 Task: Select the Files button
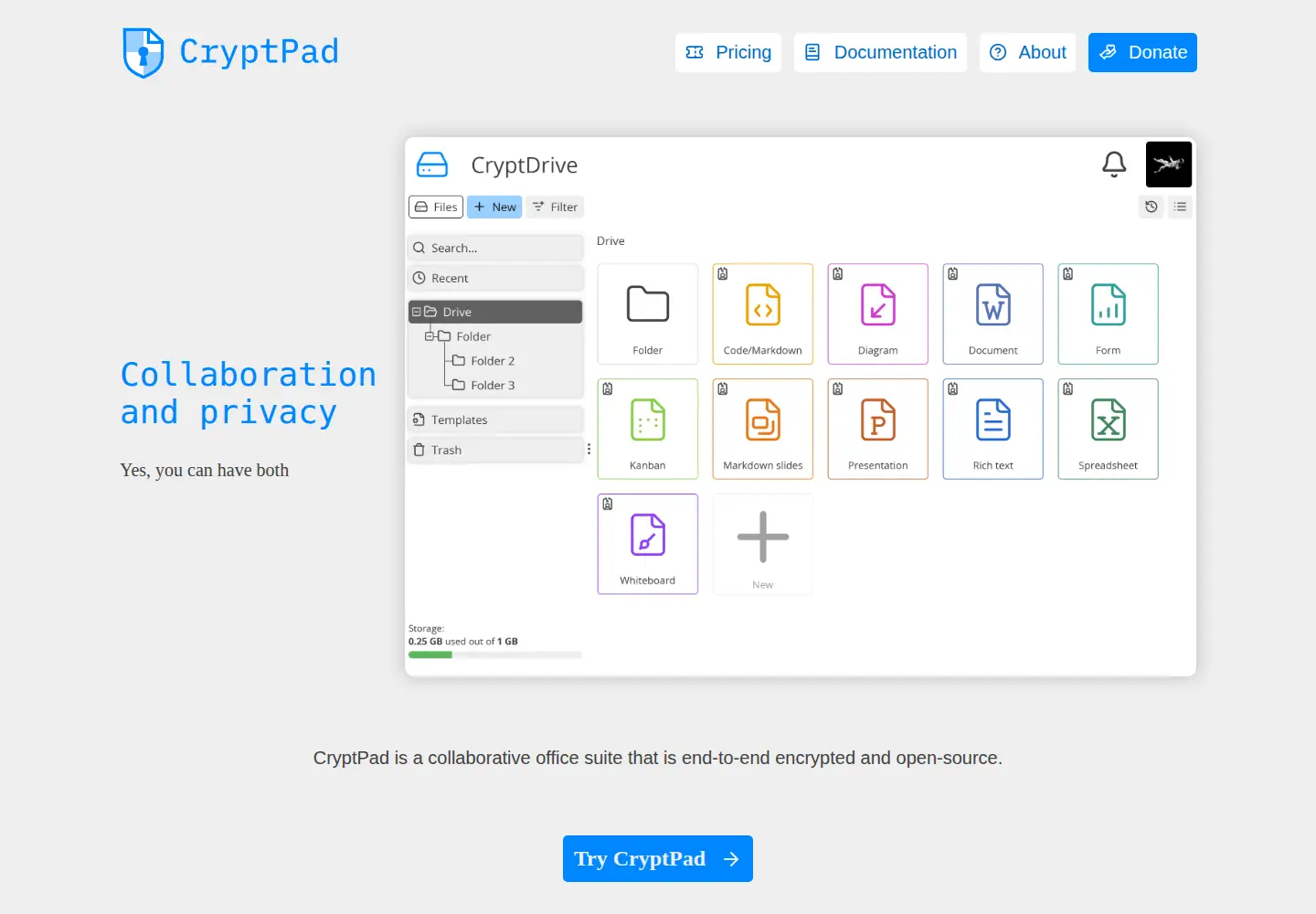pos(436,207)
